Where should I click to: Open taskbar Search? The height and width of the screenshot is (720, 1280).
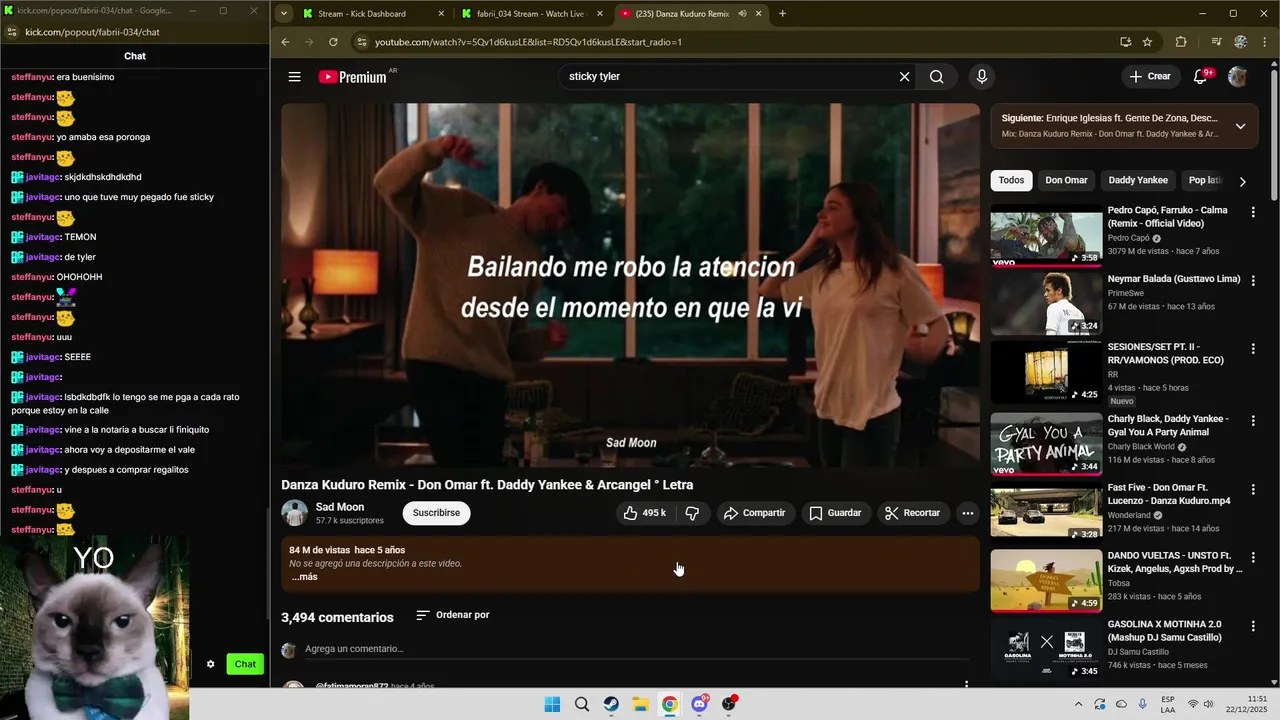582,704
